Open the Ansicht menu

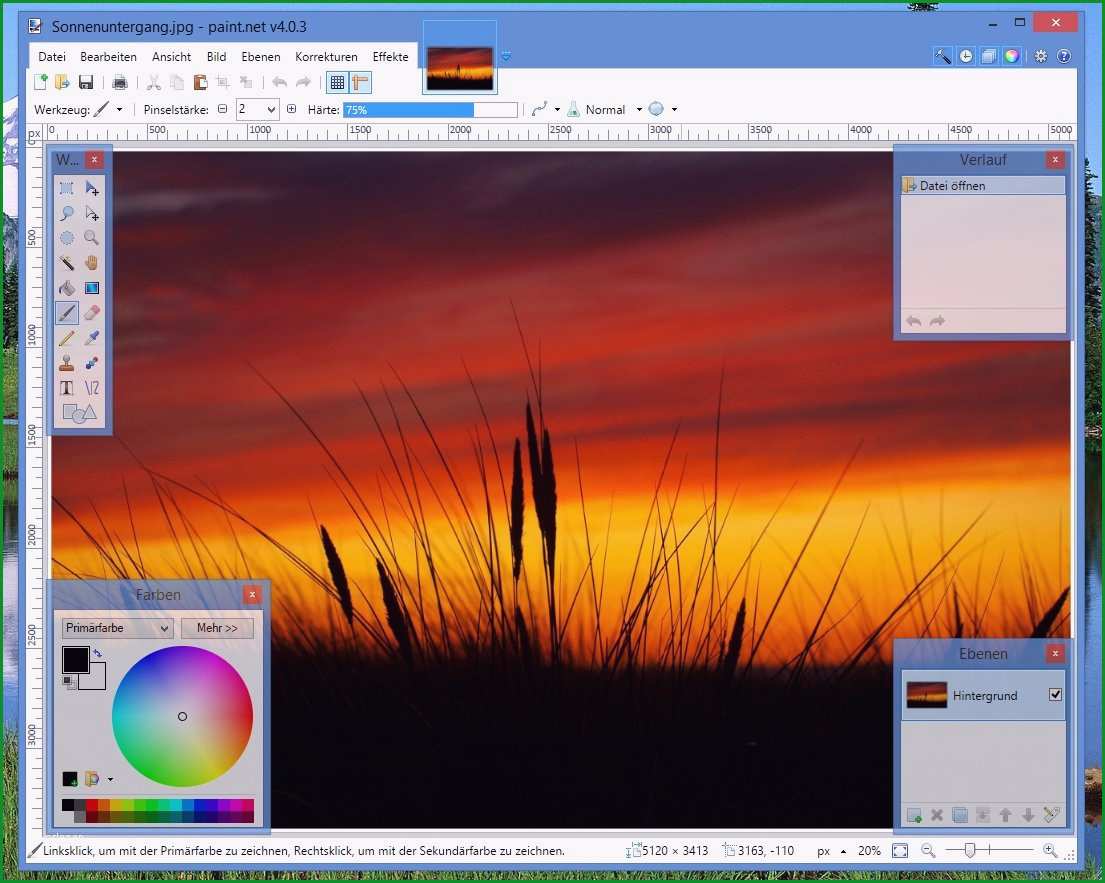(x=171, y=56)
